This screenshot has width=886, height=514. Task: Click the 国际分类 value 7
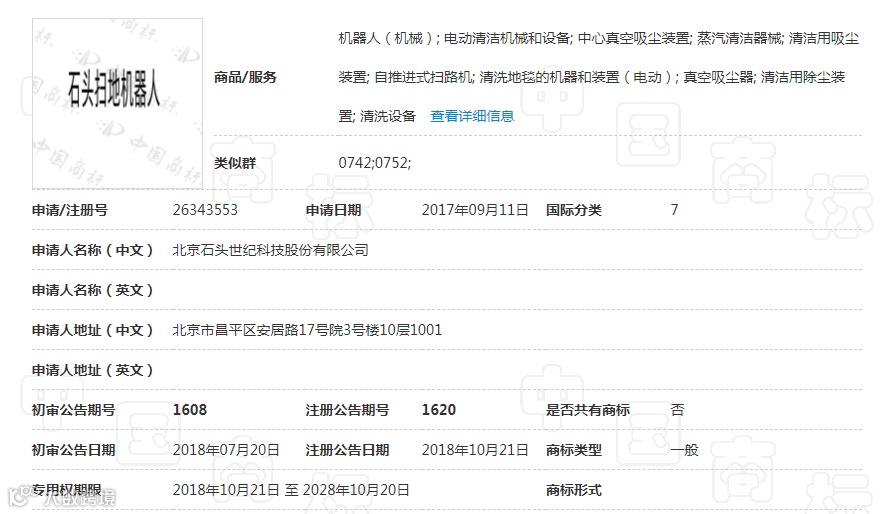pyautogui.click(x=674, y=210)
